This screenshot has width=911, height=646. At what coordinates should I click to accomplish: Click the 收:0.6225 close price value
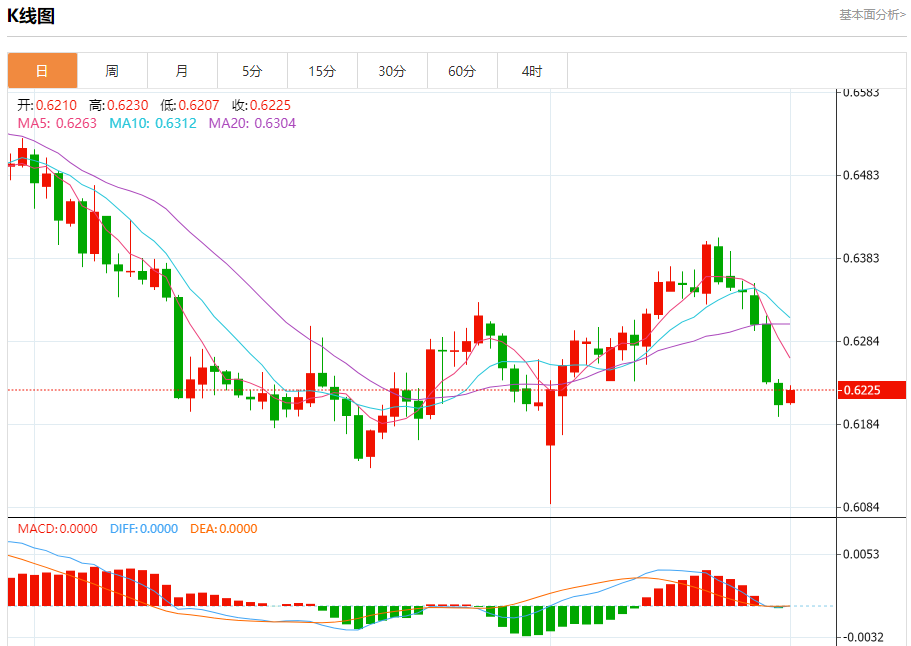point(261,105)
